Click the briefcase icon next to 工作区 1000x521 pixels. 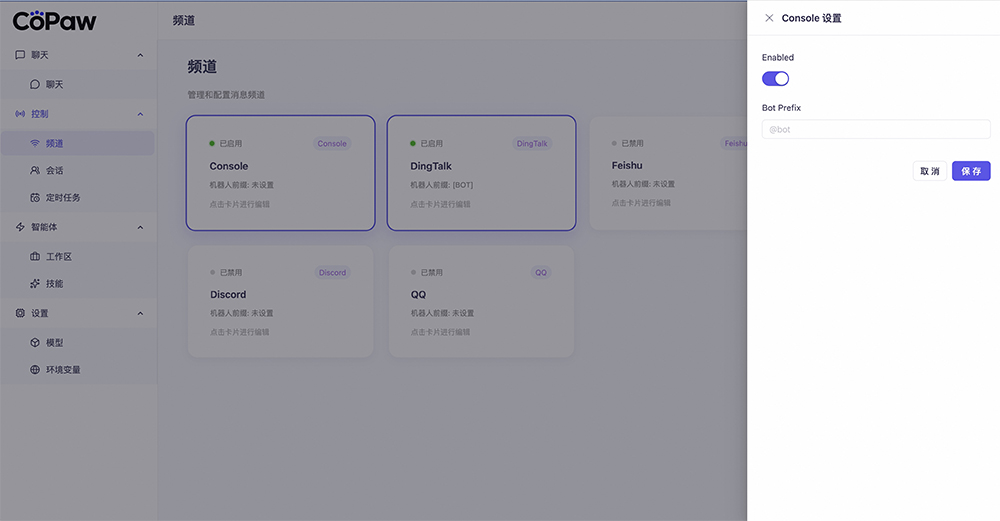pyautogui.click(x=36, y=257)
